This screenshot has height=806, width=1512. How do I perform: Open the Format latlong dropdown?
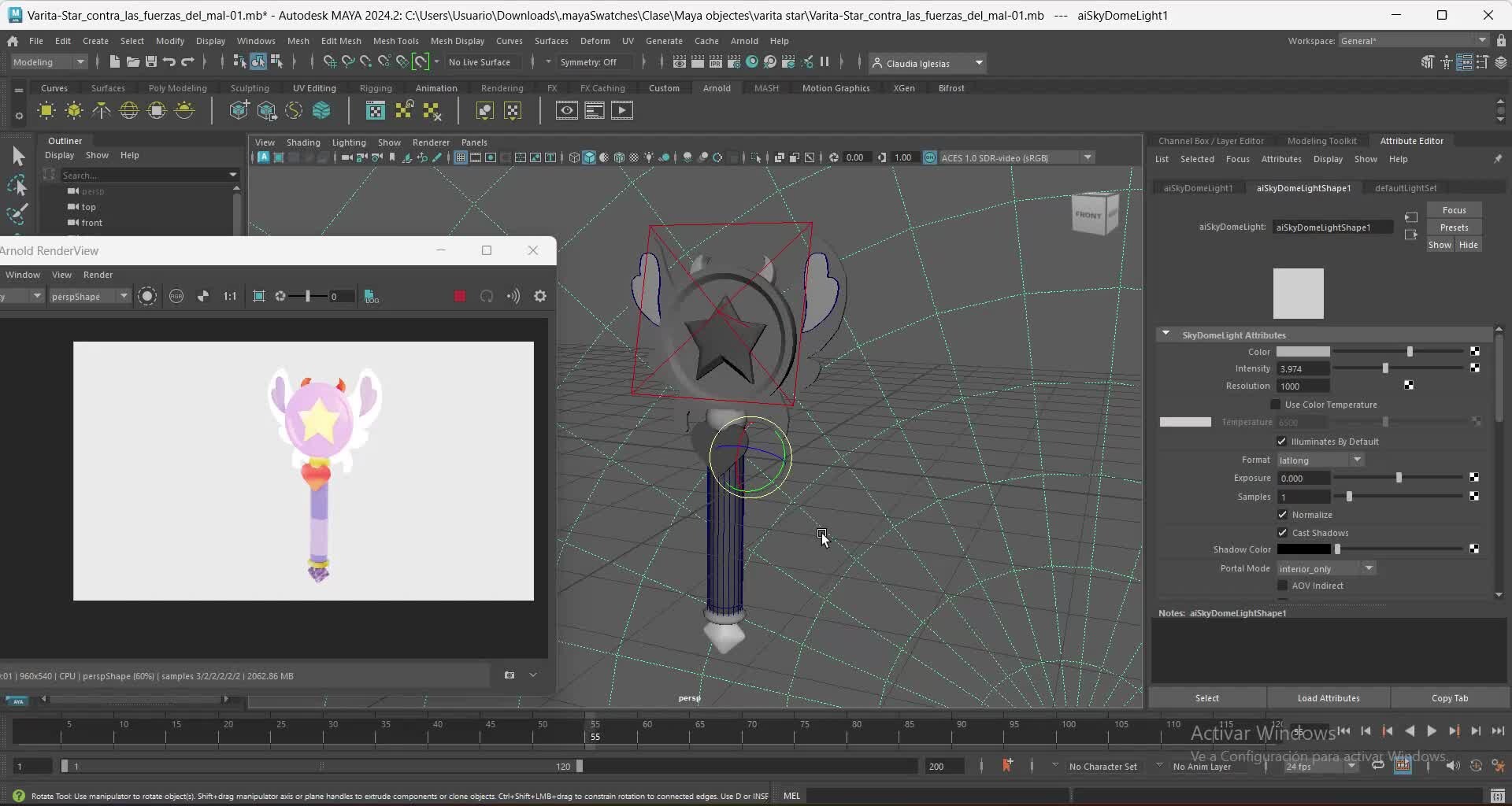click(1320, 460)
